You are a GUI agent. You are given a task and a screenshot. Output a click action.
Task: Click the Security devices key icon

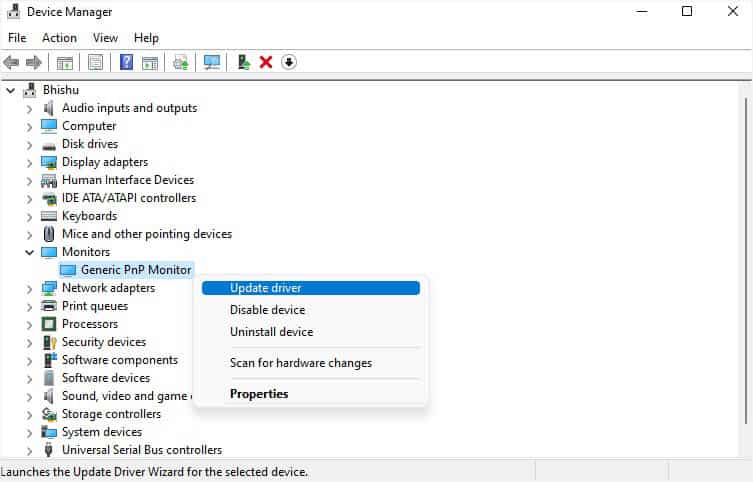click(49, 342)
